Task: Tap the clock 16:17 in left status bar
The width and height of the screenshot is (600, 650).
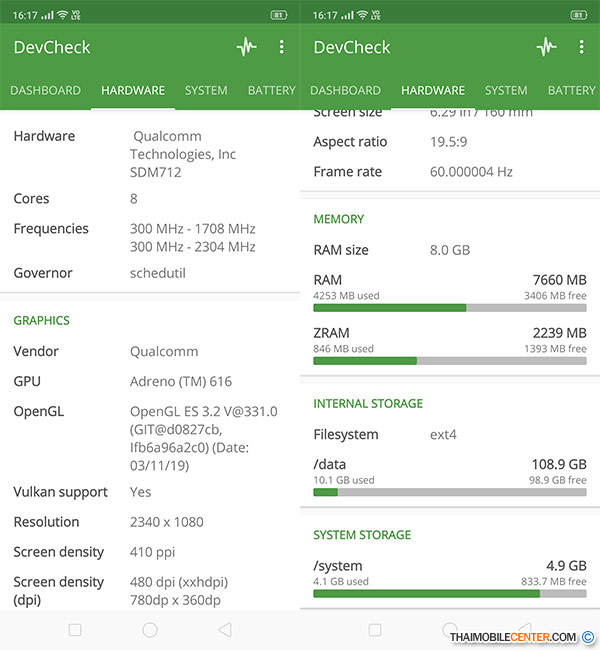Action: 25,16
